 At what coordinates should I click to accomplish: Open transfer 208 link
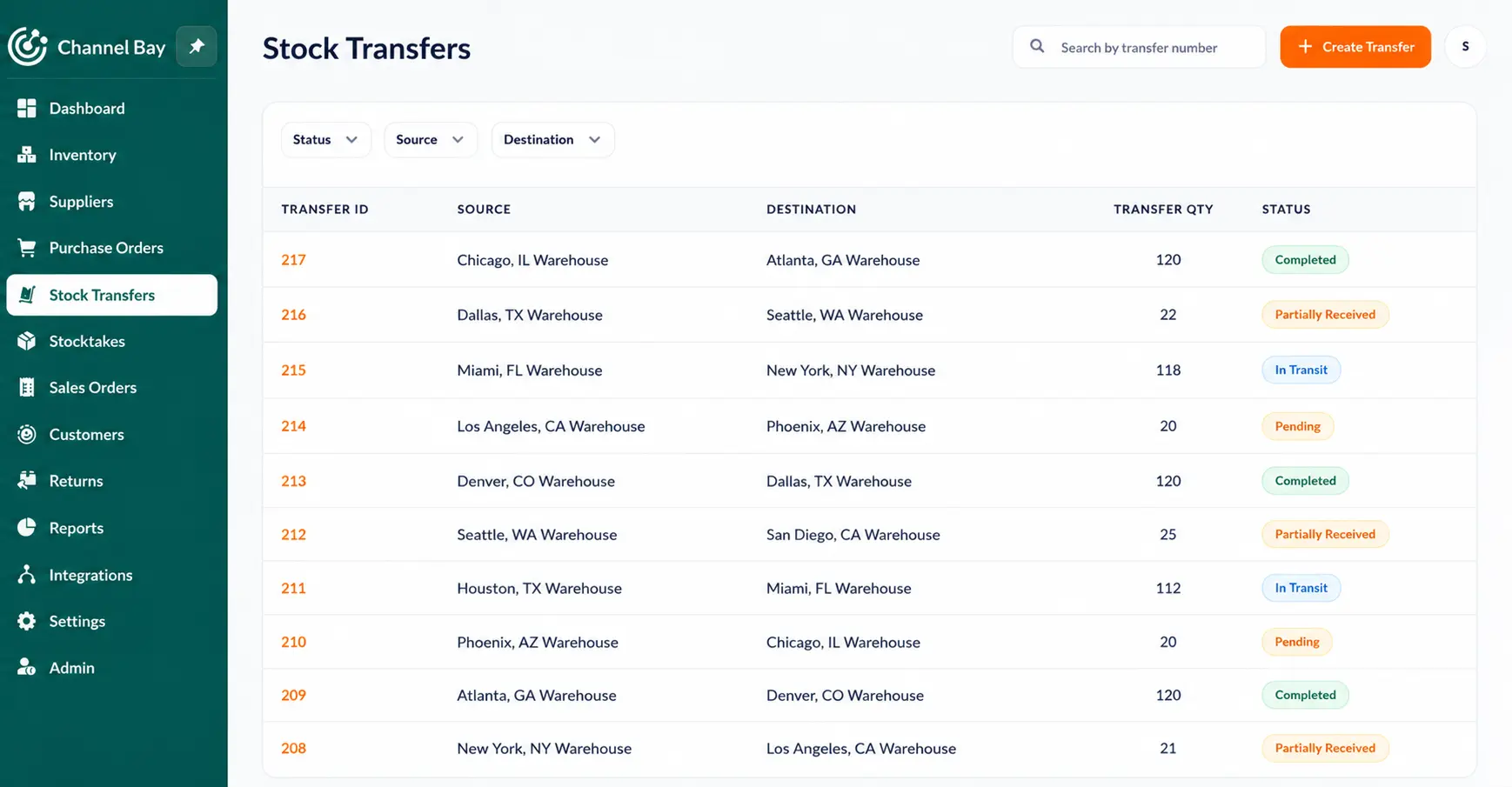point(293,749)
